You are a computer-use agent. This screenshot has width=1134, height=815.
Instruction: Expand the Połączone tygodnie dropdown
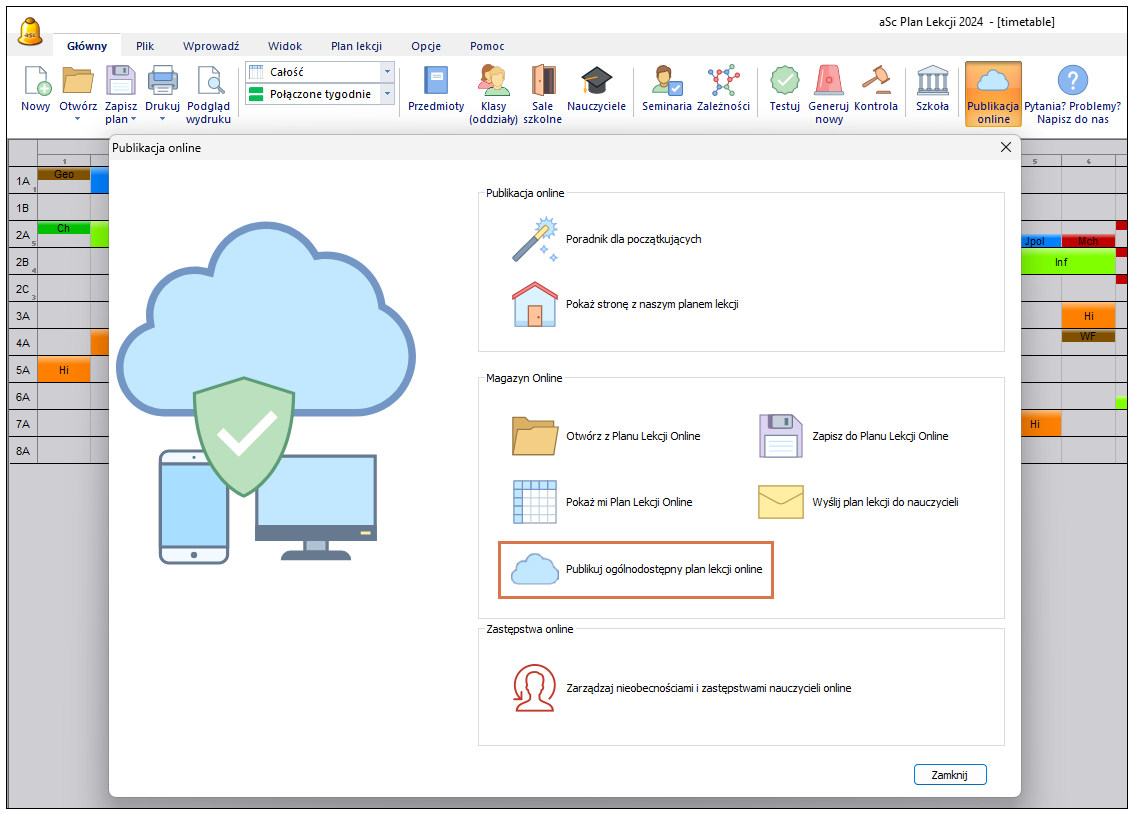pos(387,94)
